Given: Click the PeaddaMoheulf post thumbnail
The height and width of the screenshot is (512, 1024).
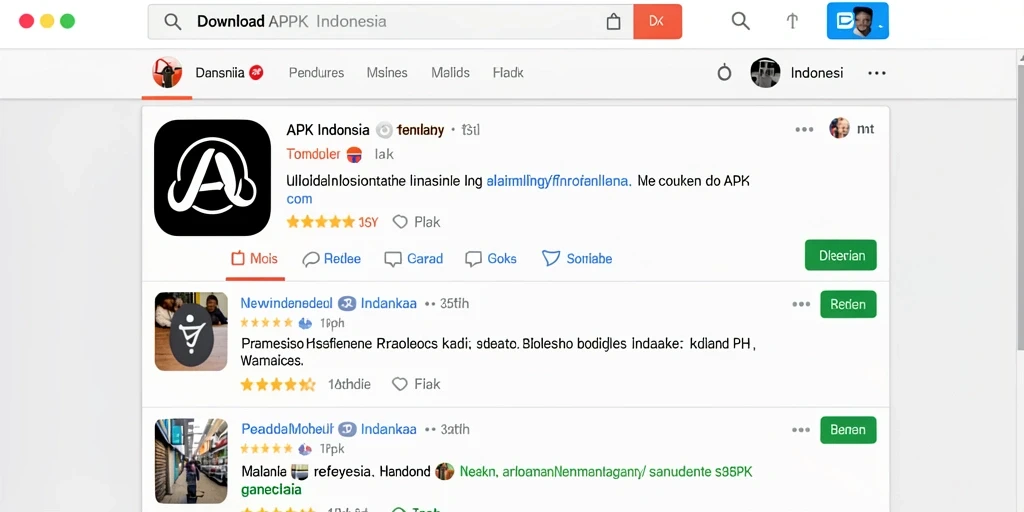Looking at the screenshot, I should pyautogui.click(x=191, y=460).
